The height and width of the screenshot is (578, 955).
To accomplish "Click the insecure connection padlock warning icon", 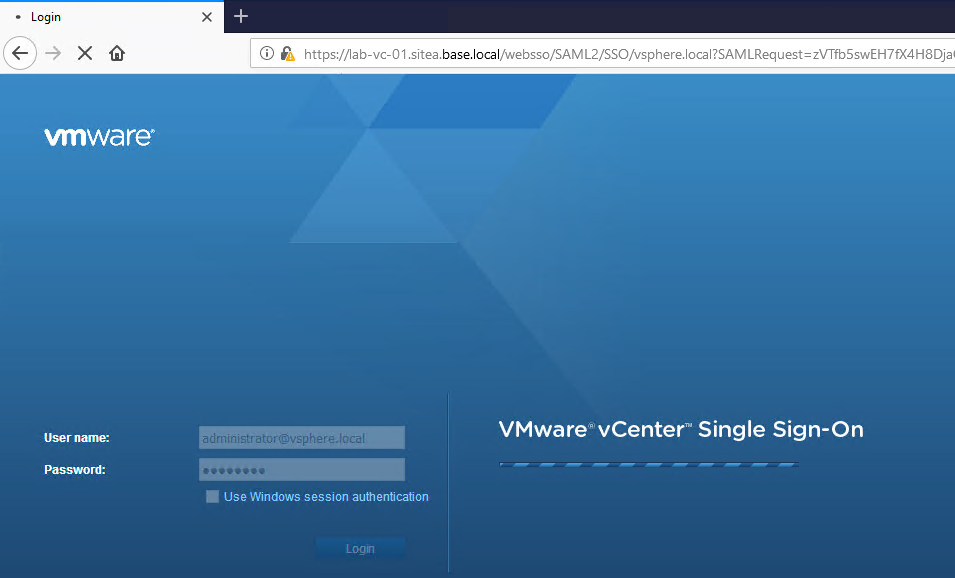I will tap(287, 54).
